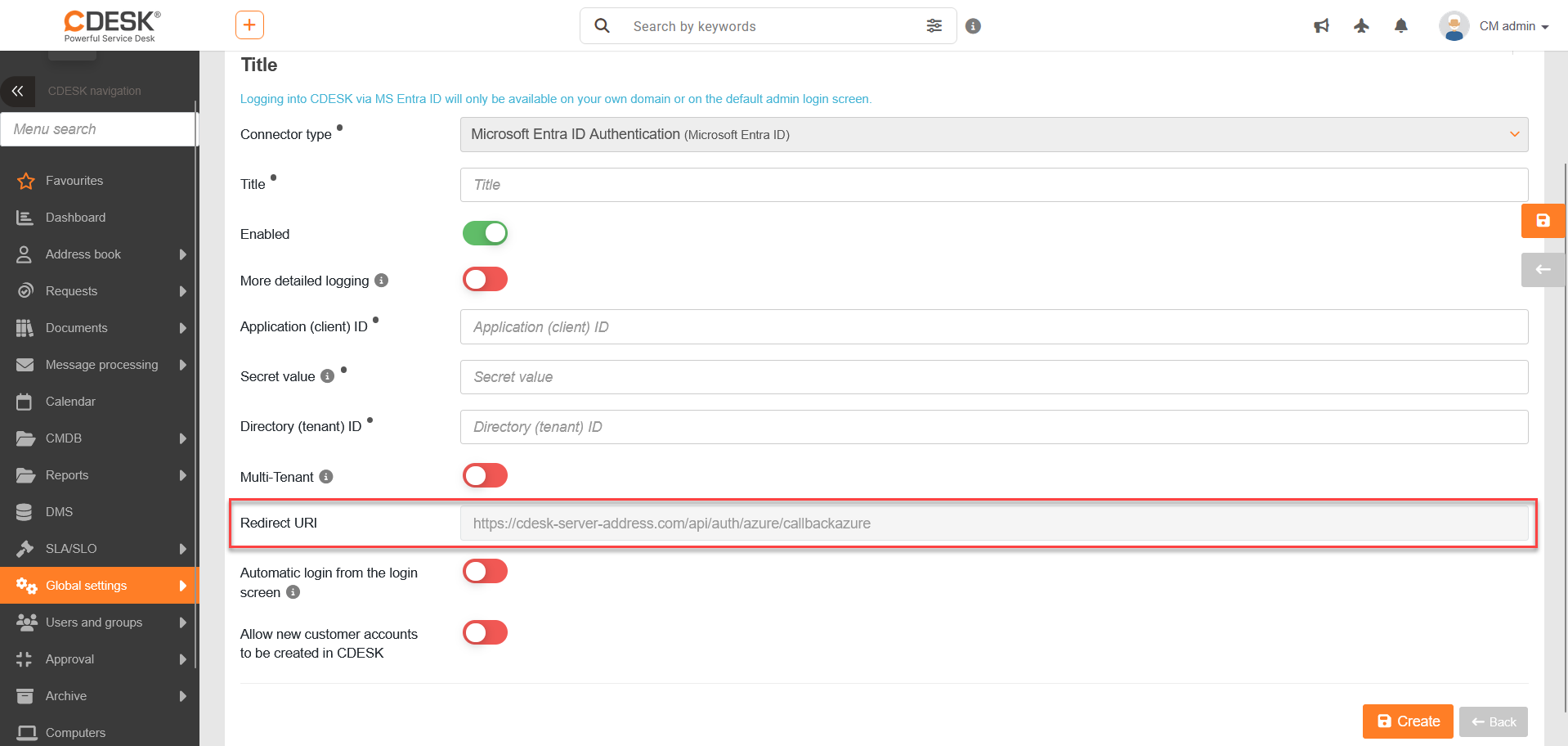
Task: Expand Documents submenu arrow
Action: point(182,328)
